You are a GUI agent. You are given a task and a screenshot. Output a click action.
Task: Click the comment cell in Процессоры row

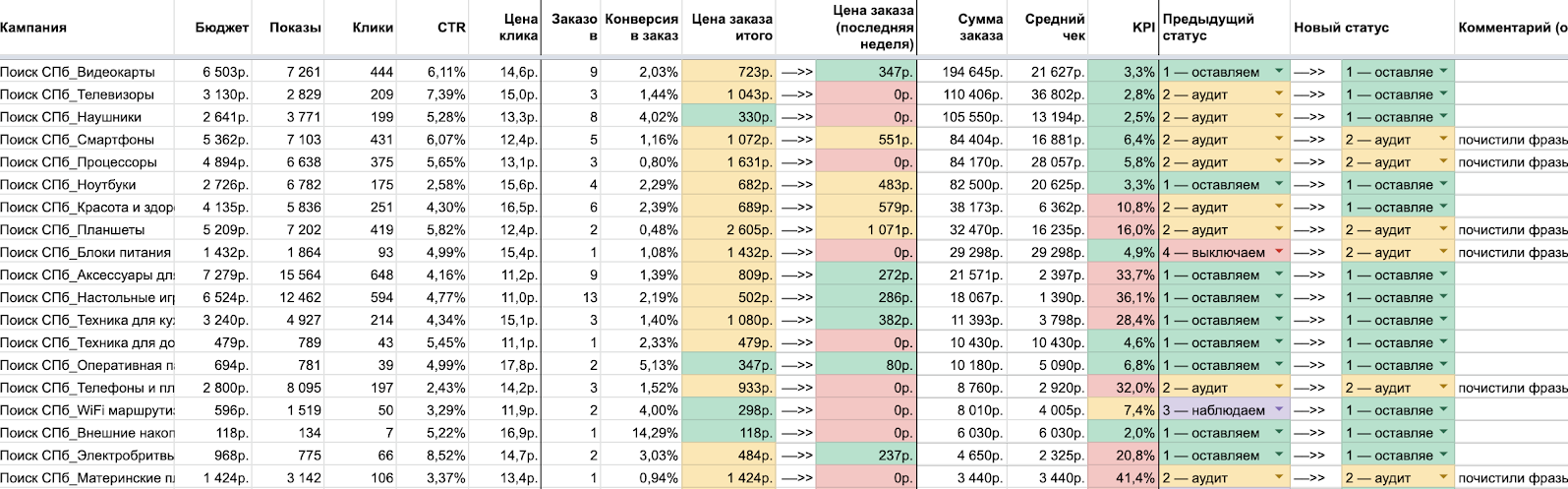tap(1511, 162)
